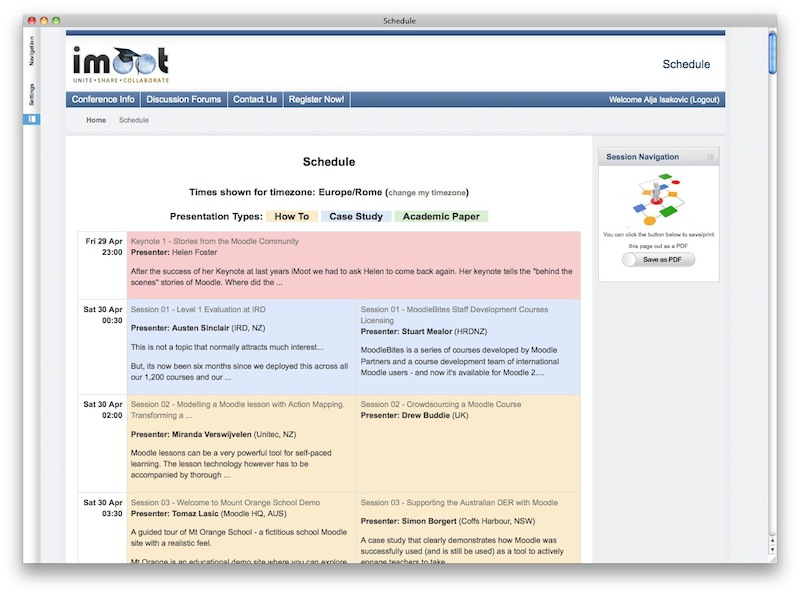Click the scrollbar down arrow
Screen dimensions: 800x595
[x=772, y=550]
